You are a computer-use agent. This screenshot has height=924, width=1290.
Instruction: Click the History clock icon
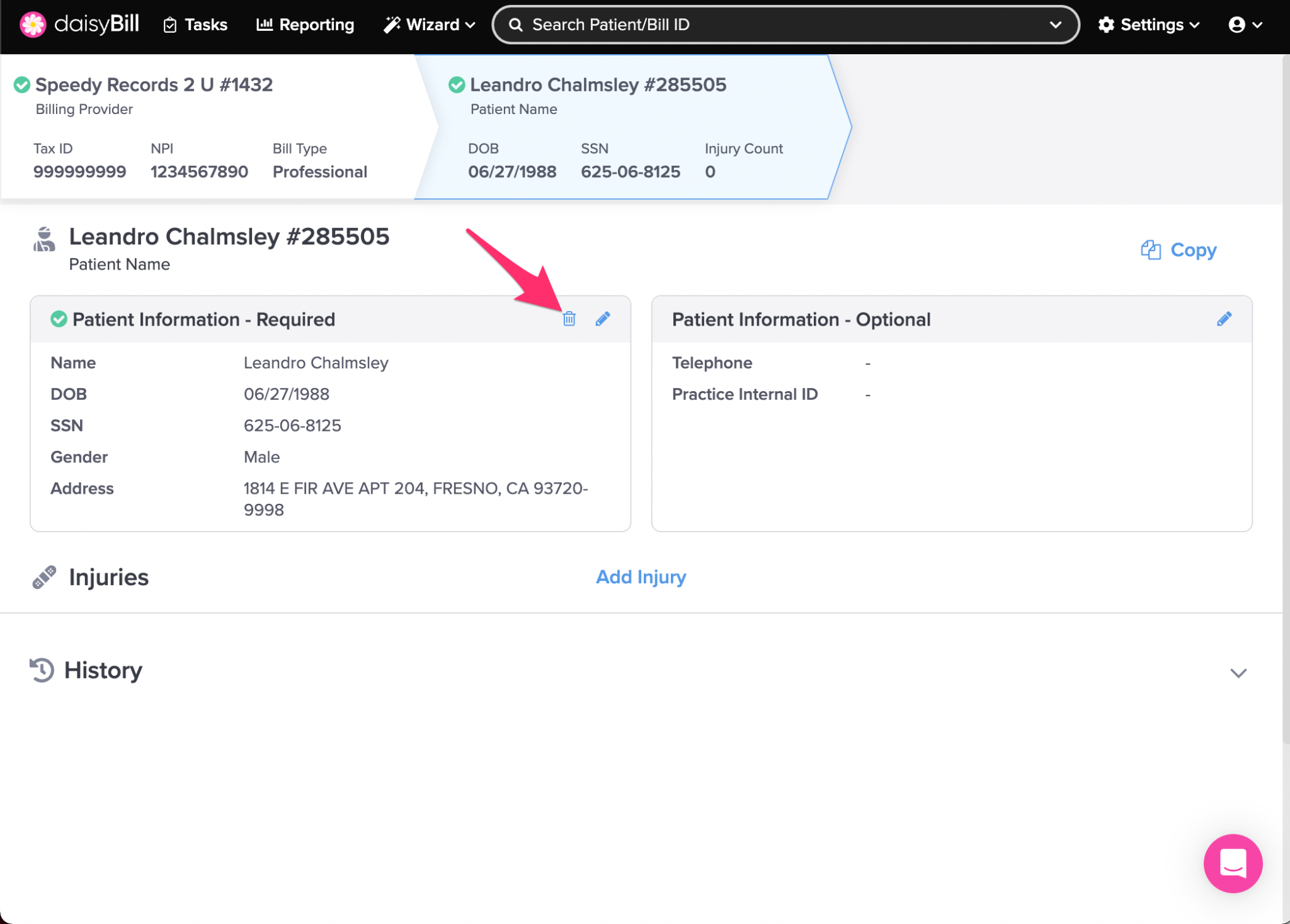pyautogui.click(x=42, y=670)
